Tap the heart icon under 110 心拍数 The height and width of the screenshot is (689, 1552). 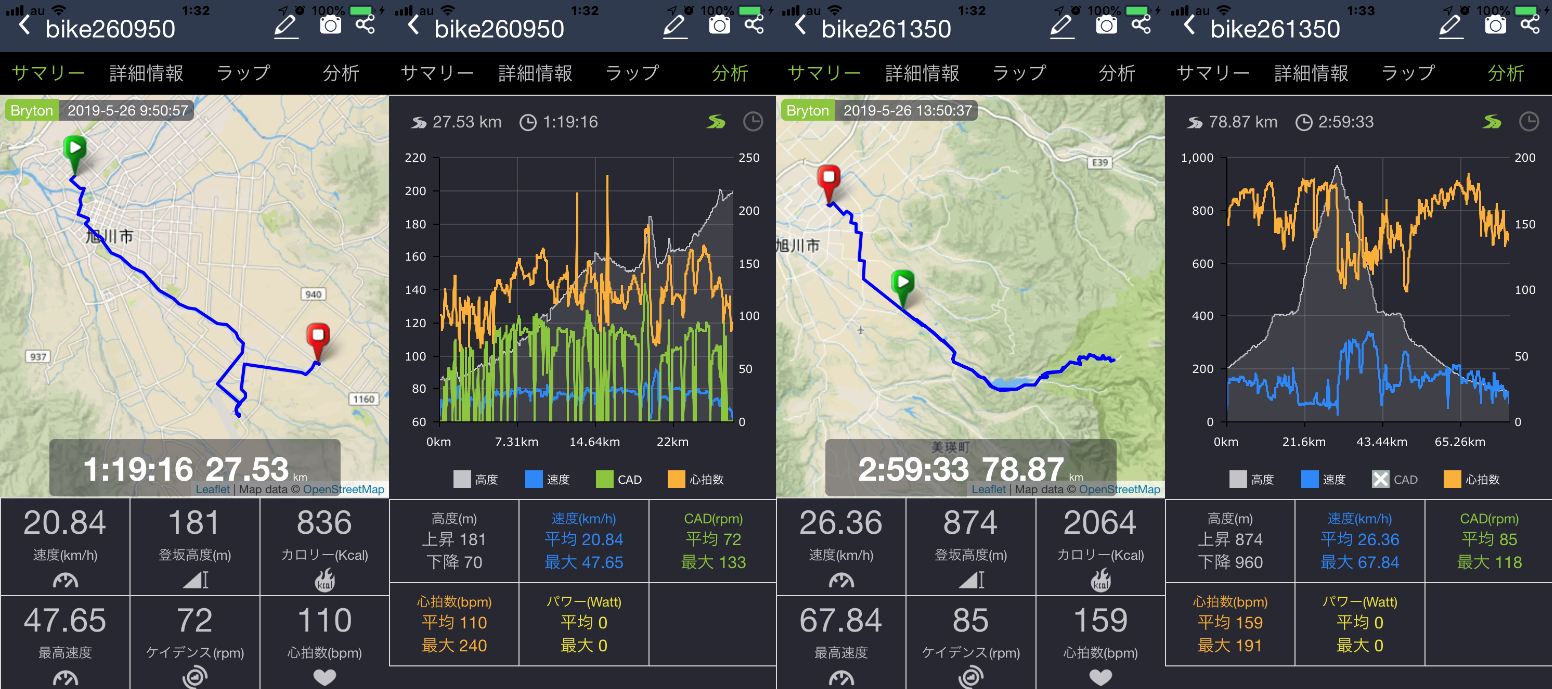(325, 677)
